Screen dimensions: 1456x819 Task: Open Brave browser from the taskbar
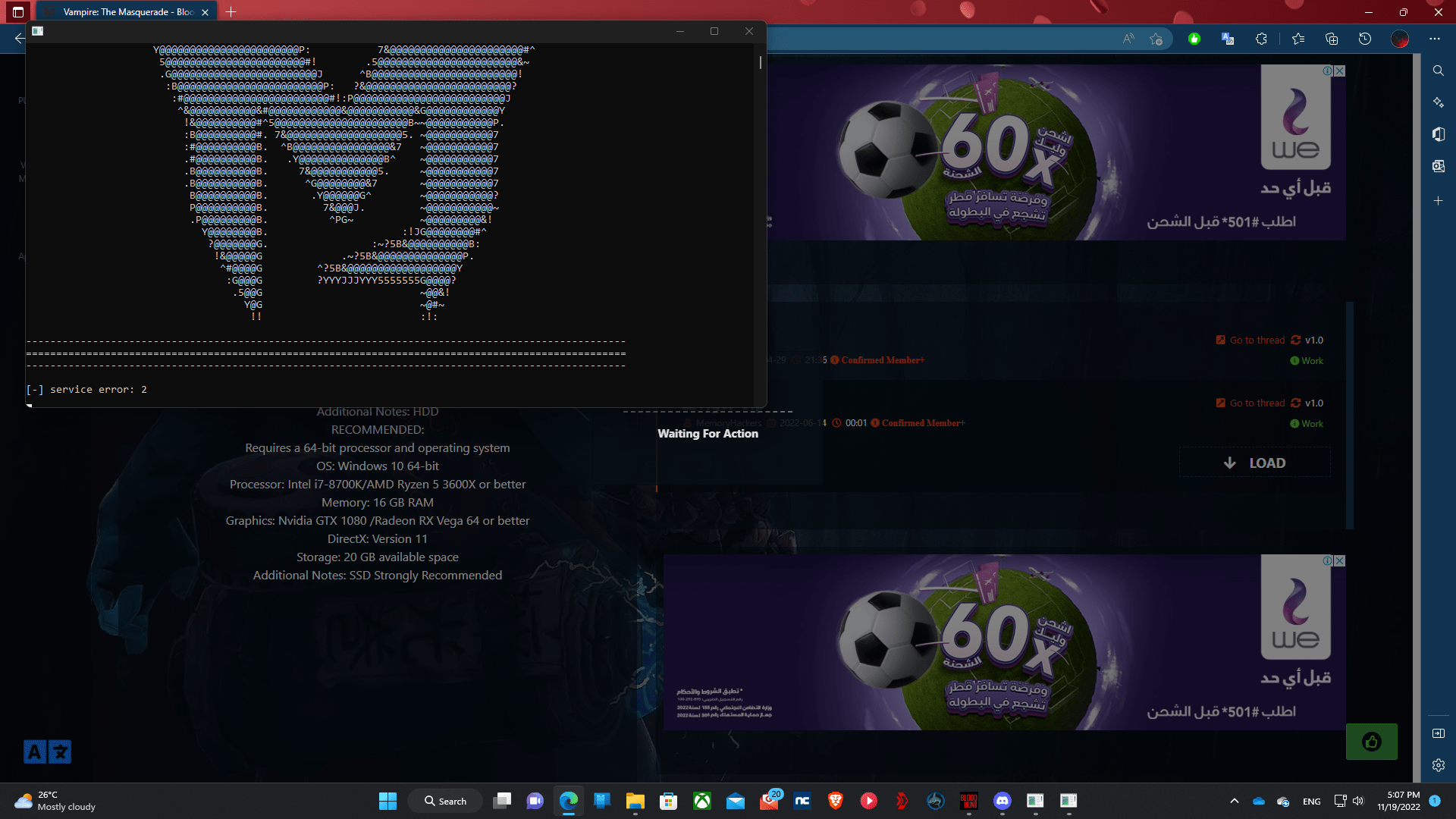(x=836, y=801)
